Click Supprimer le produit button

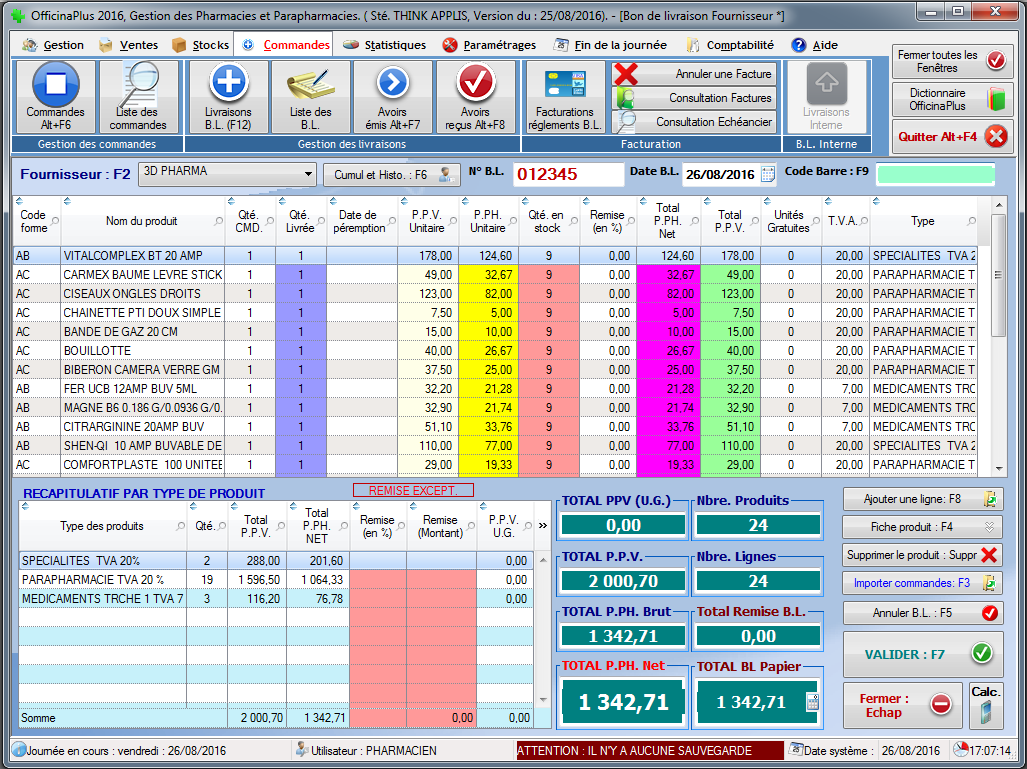point(922,555)
